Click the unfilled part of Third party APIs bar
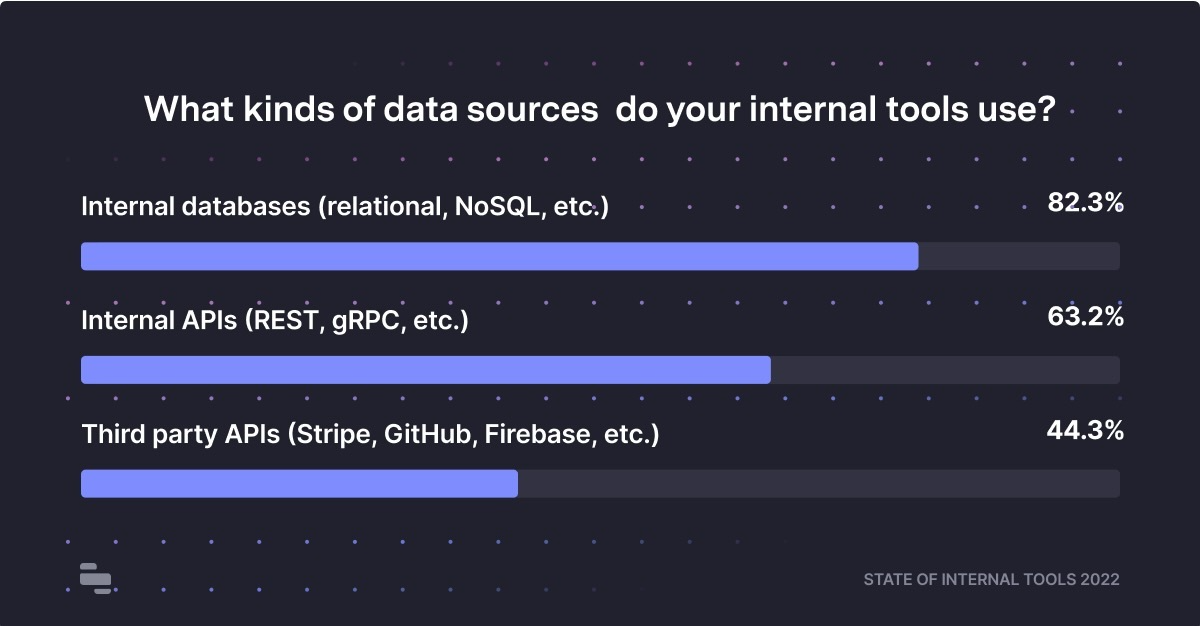 pos(818,484)
